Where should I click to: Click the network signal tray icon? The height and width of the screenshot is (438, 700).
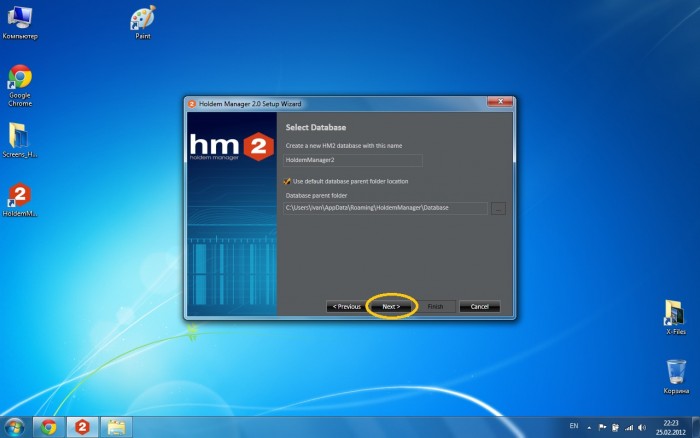629,428
